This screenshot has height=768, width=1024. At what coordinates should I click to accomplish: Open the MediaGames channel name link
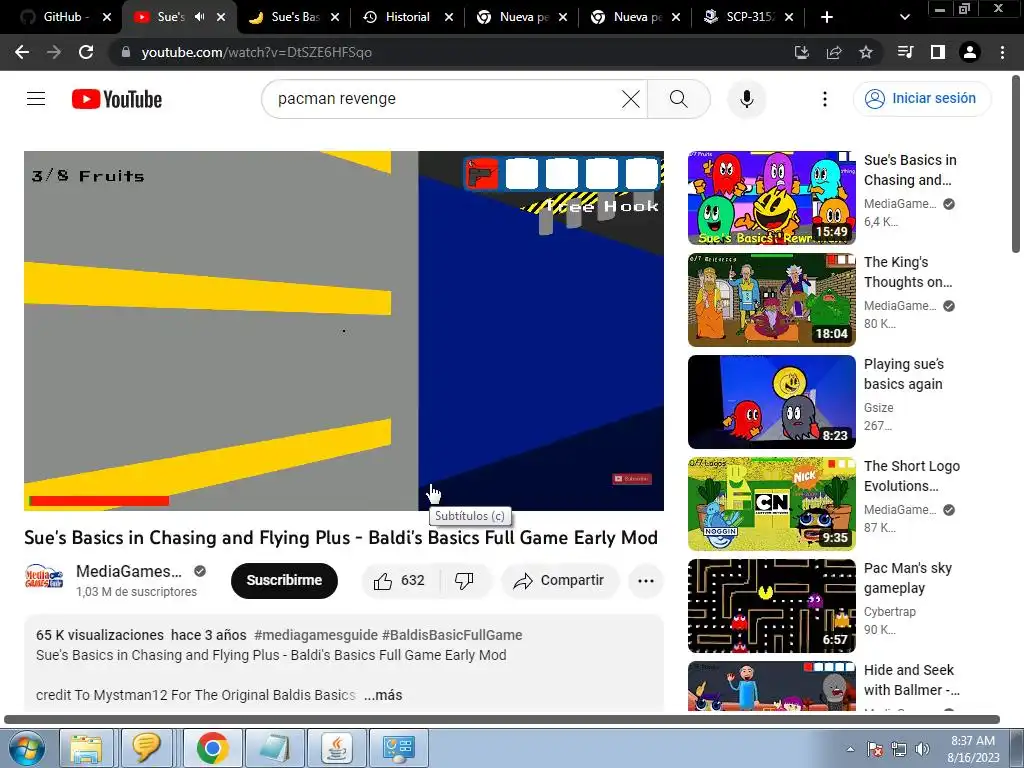(129, 571)
